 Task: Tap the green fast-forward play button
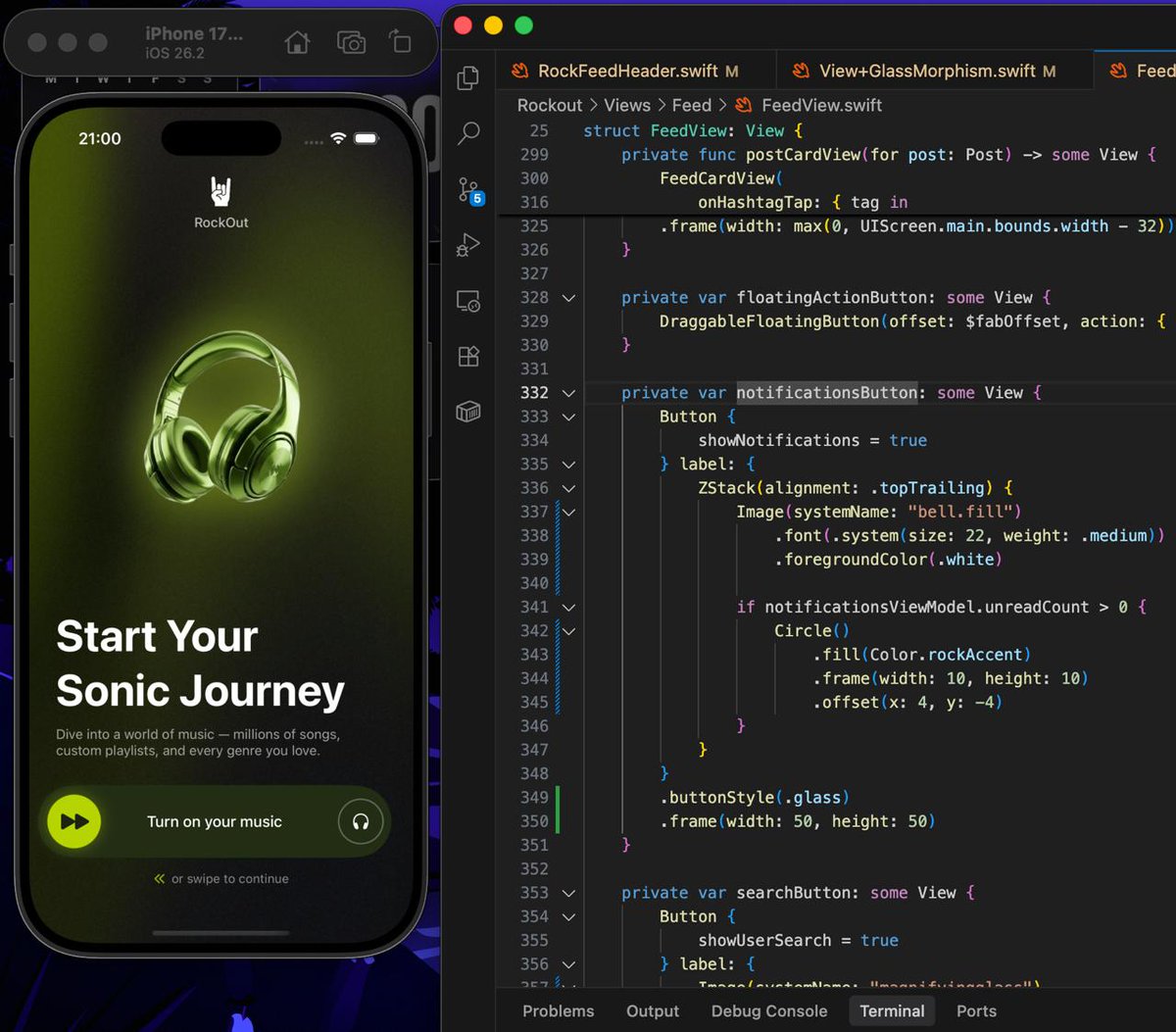click(x=74, y=821)
